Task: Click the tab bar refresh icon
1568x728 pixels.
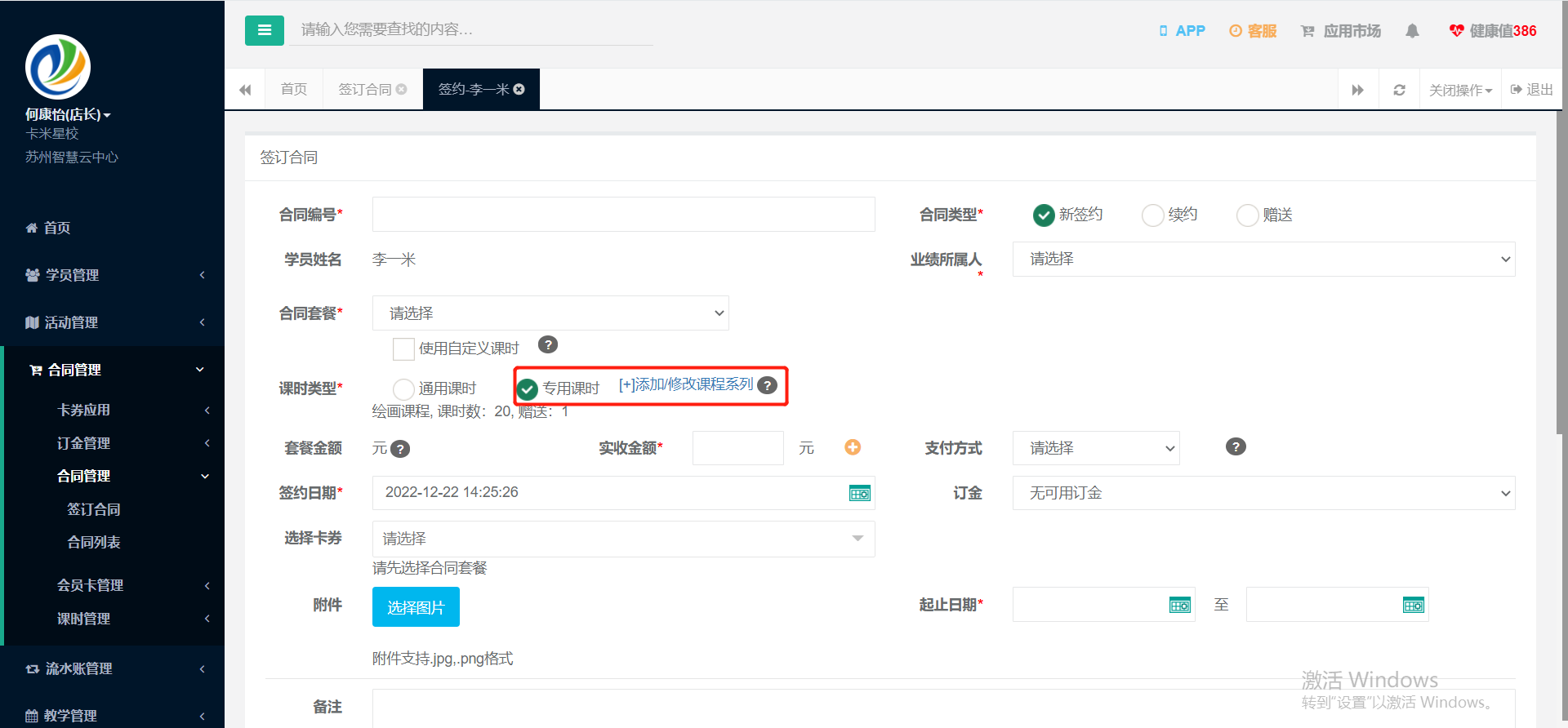Action: [x=1399, y=90]
